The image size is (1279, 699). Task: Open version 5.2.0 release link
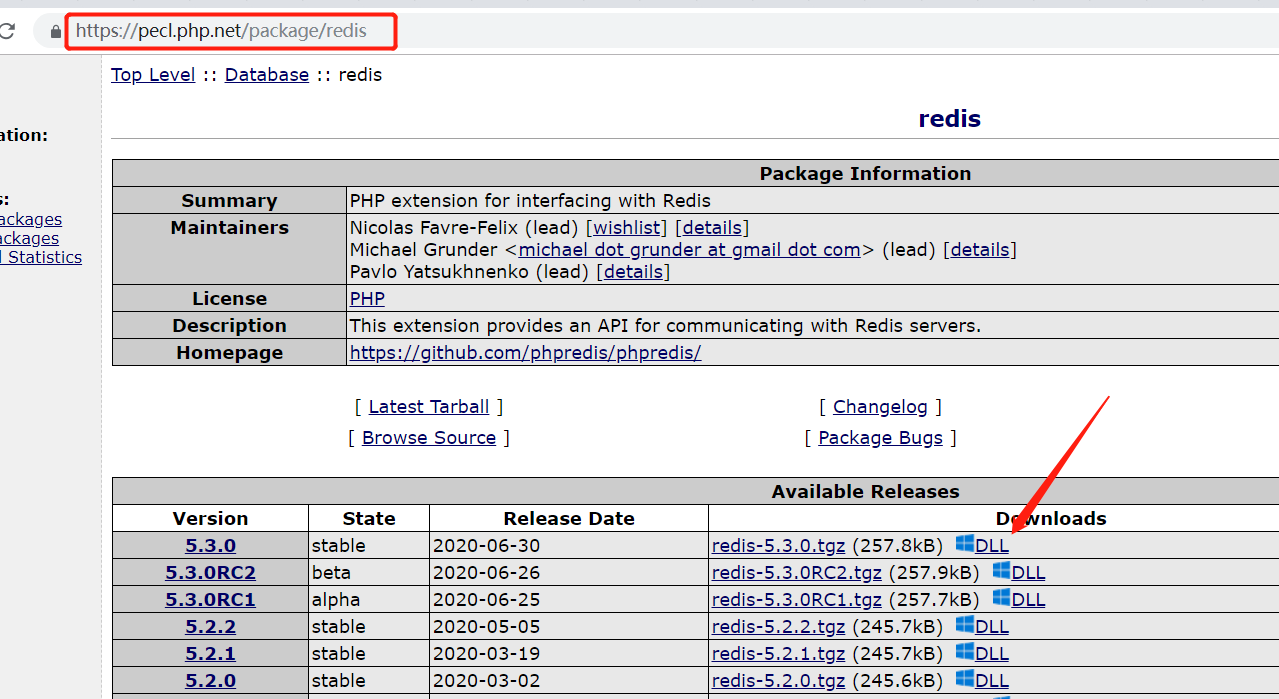click(210, 681)
